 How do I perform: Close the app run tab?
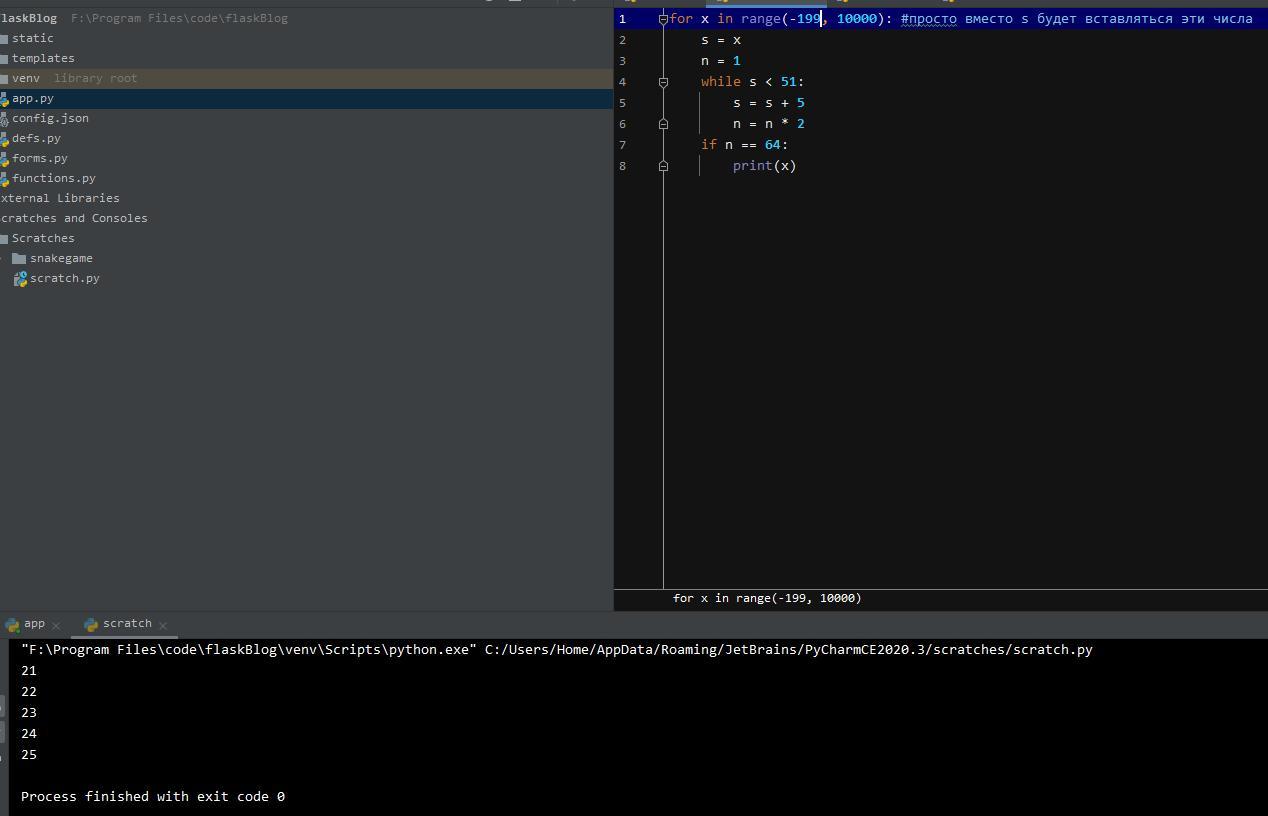pyautogui.click(x=56, y=625)
